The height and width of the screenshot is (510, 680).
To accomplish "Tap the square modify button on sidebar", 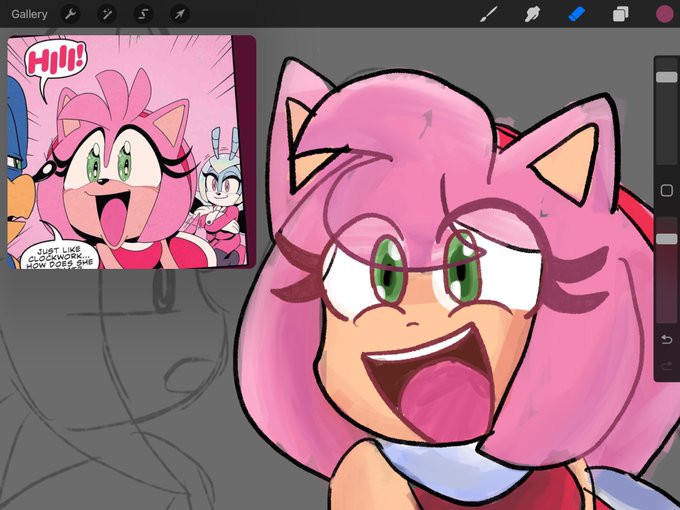I will pyautogui.click(x=667, y=190).
